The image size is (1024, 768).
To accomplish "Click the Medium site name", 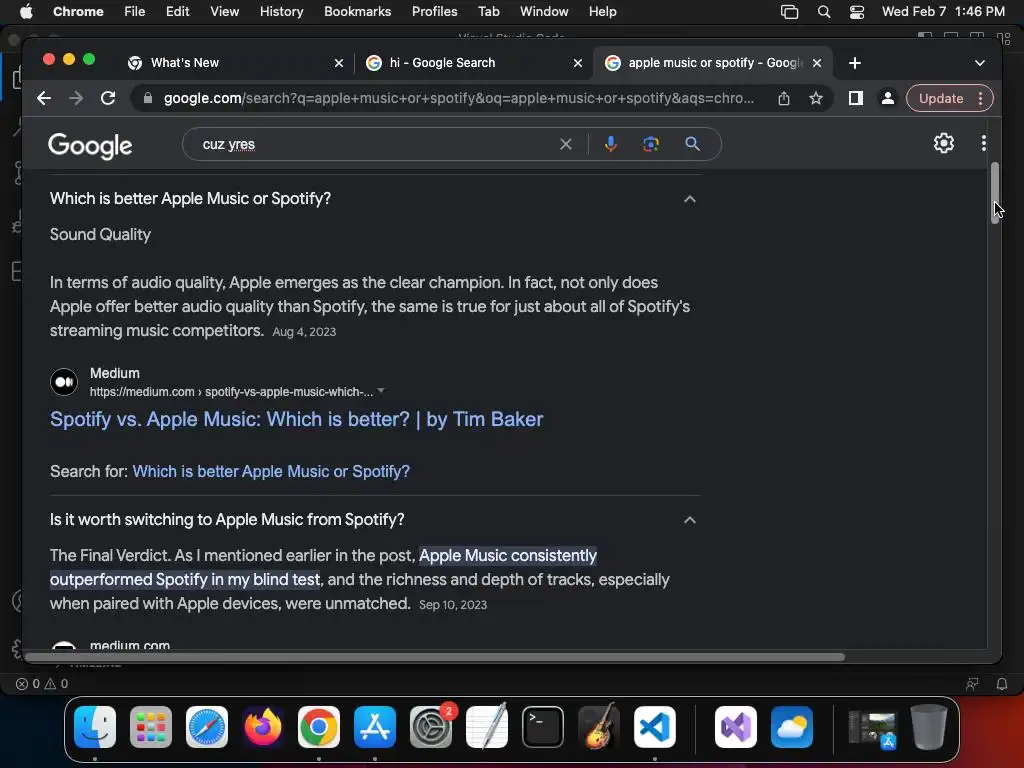I will click(x=115, y=374).
